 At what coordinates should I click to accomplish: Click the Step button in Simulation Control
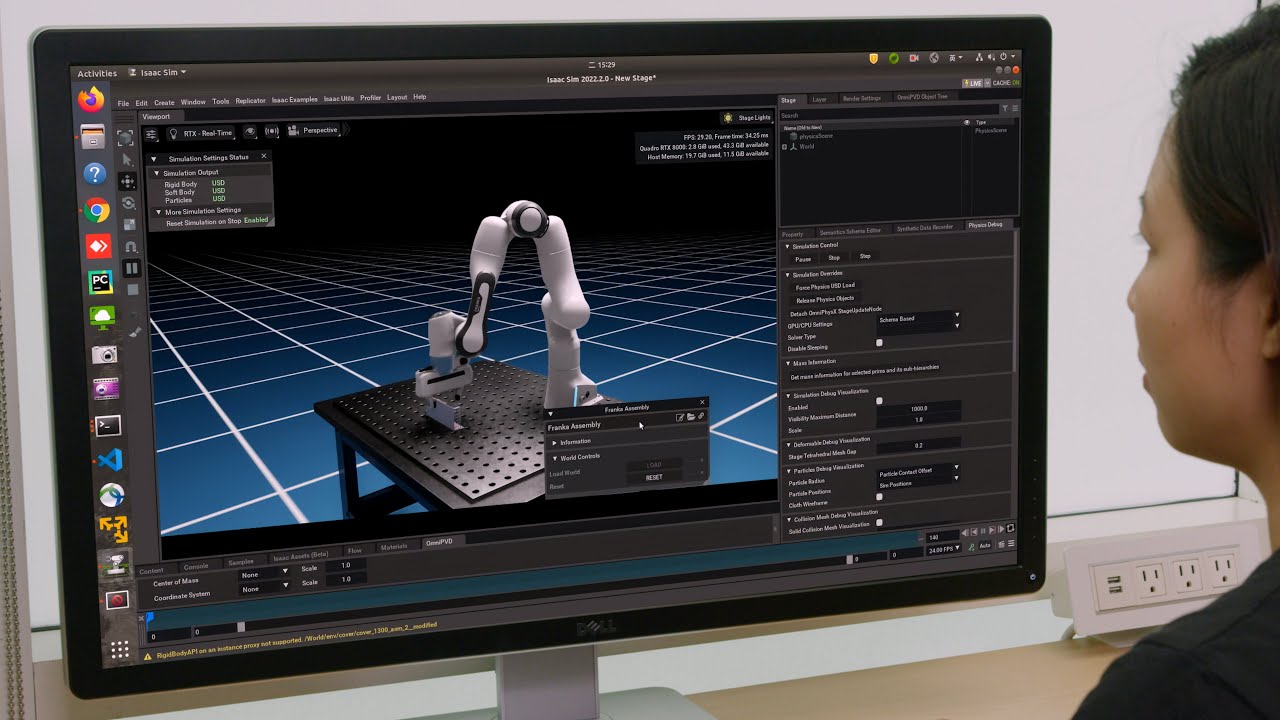(x=865, y=256)
